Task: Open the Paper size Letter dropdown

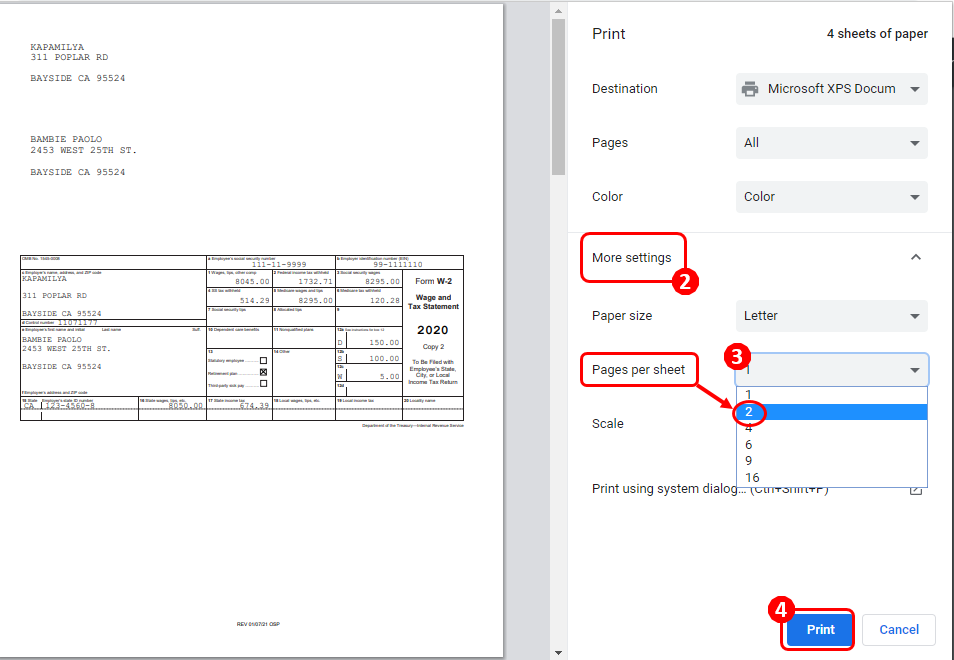Action: (831, 316)
